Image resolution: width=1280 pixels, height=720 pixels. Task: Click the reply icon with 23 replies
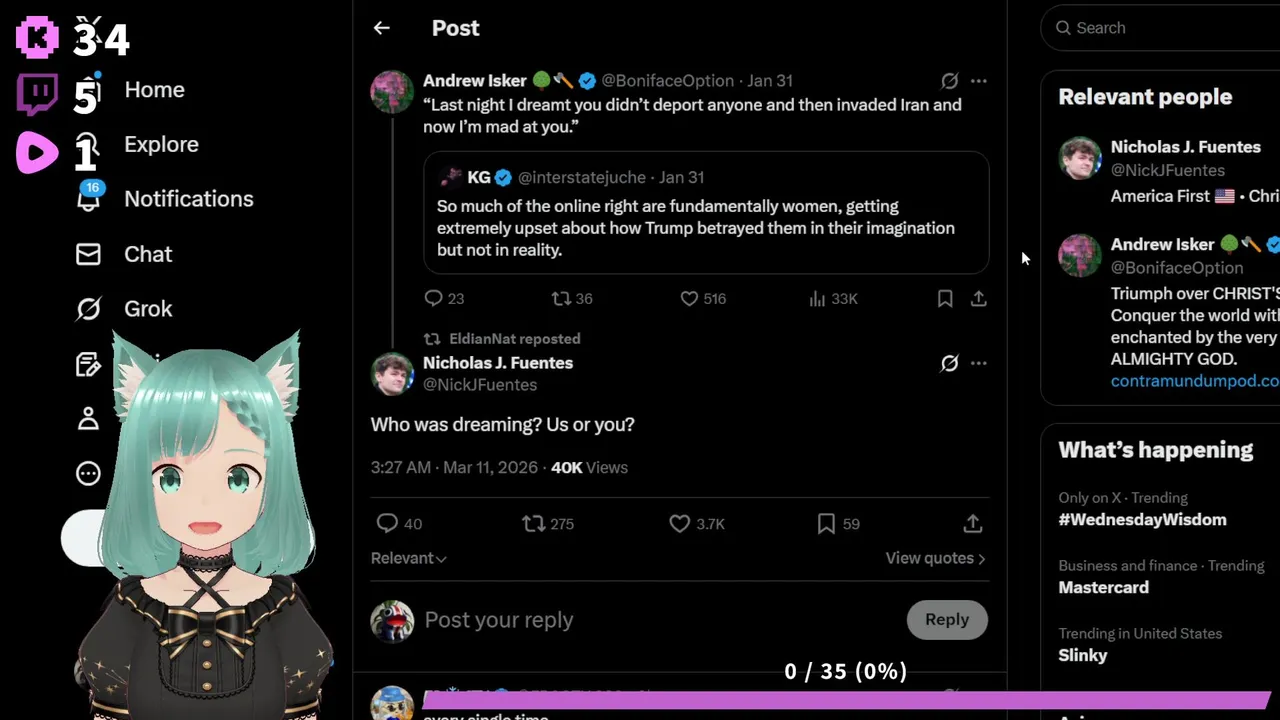pos(433,298)
